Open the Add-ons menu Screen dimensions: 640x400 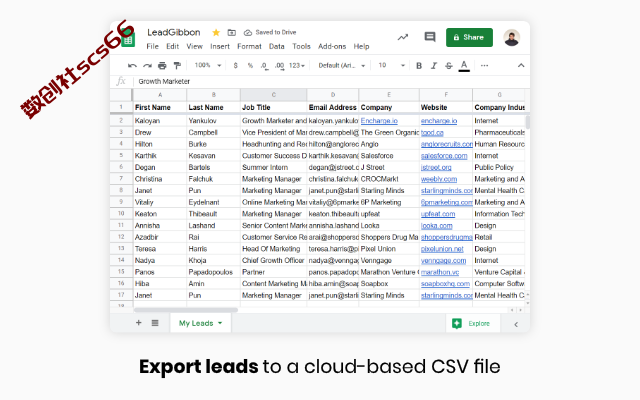click(332, 46)
